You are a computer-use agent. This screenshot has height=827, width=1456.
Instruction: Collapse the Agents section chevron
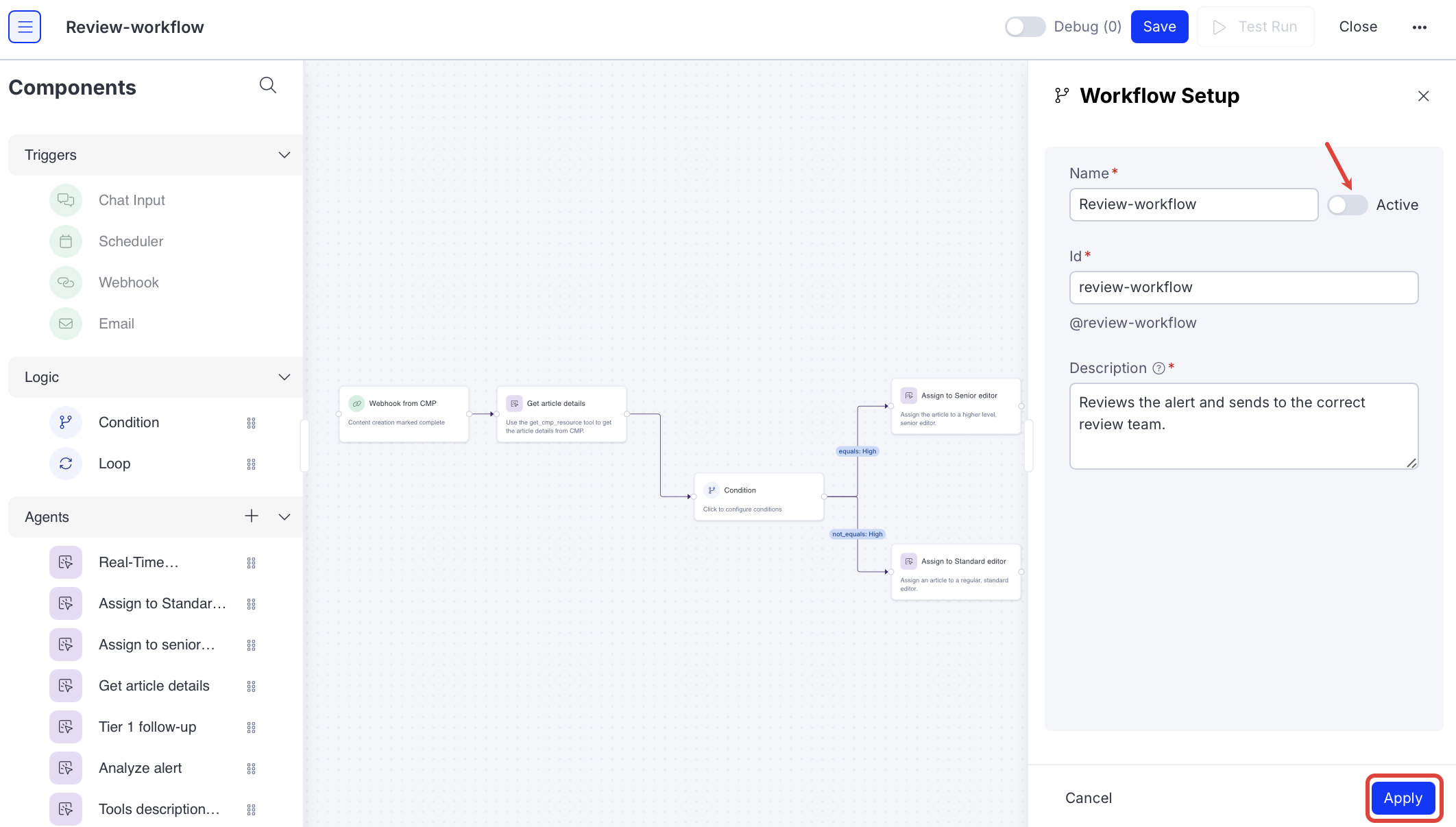click(x=284, y=517)
